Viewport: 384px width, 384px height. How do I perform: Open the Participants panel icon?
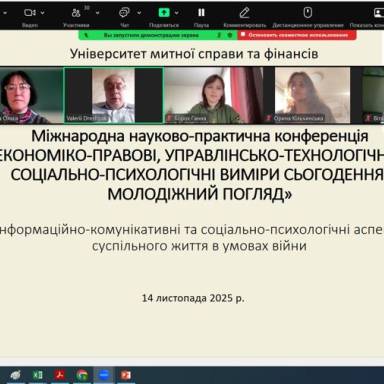(76, 13)
